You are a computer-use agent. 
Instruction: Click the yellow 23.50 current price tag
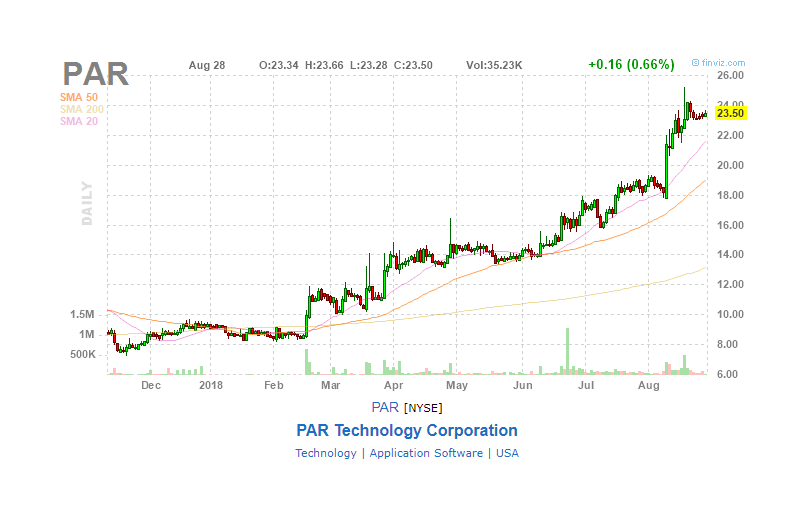pos(731,113)
